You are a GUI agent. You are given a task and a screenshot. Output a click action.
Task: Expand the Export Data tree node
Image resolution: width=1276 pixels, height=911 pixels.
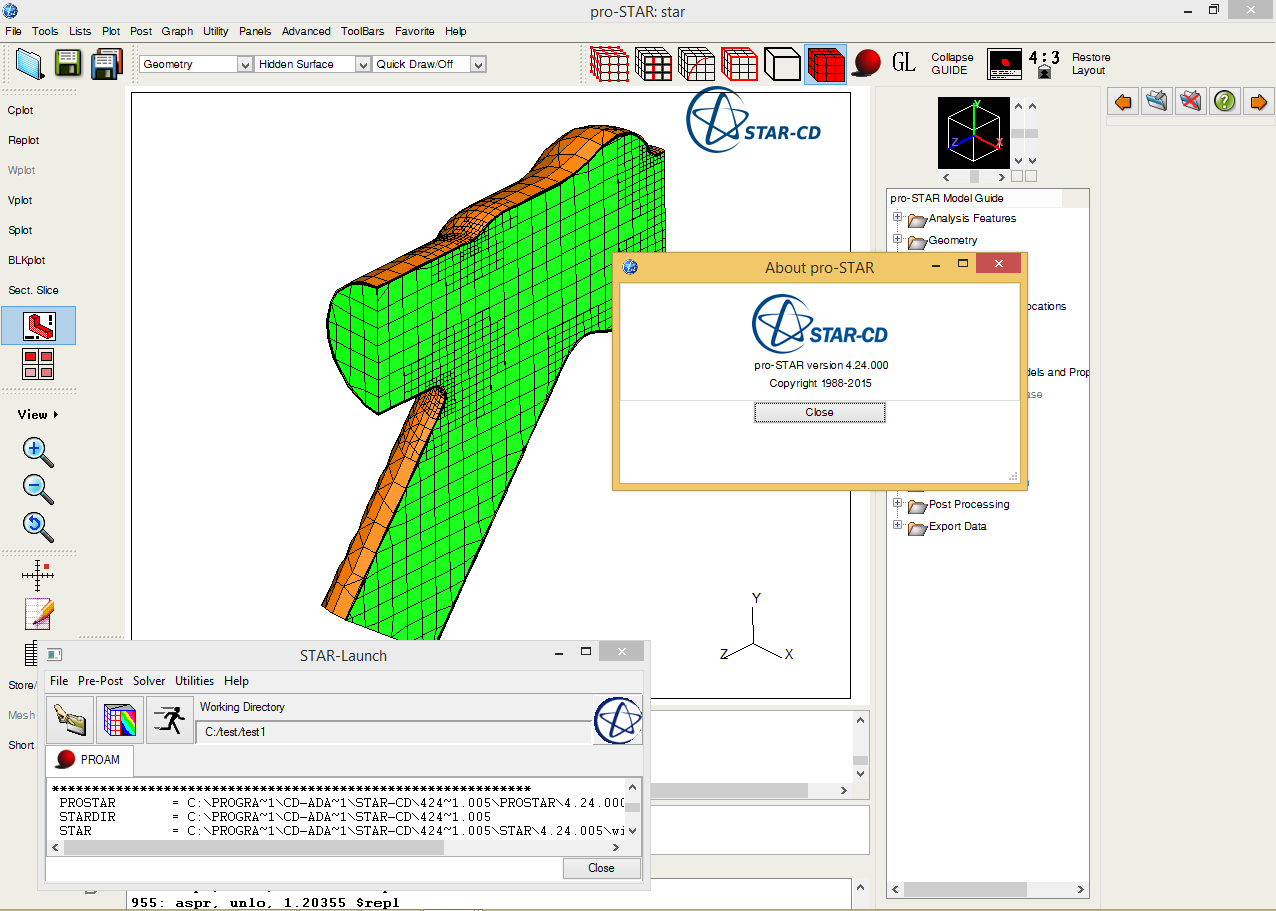[x=897, y=525]
